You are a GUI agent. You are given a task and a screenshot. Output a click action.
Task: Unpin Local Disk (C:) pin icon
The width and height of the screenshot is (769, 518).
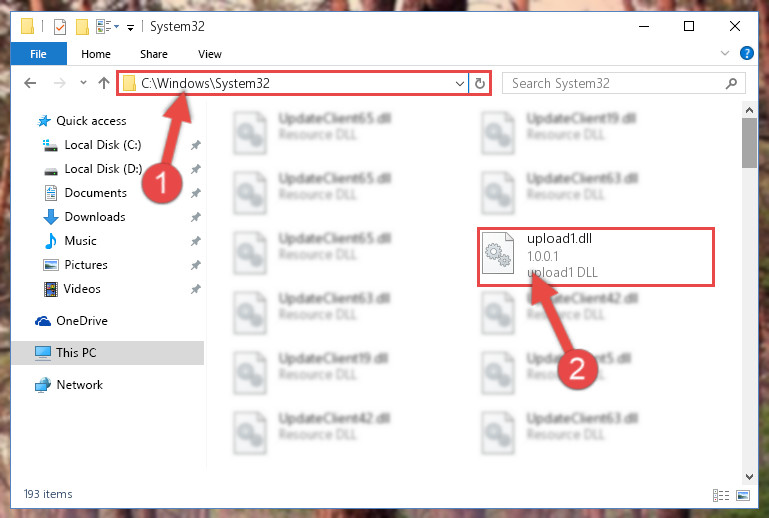[x=196, y=145]
